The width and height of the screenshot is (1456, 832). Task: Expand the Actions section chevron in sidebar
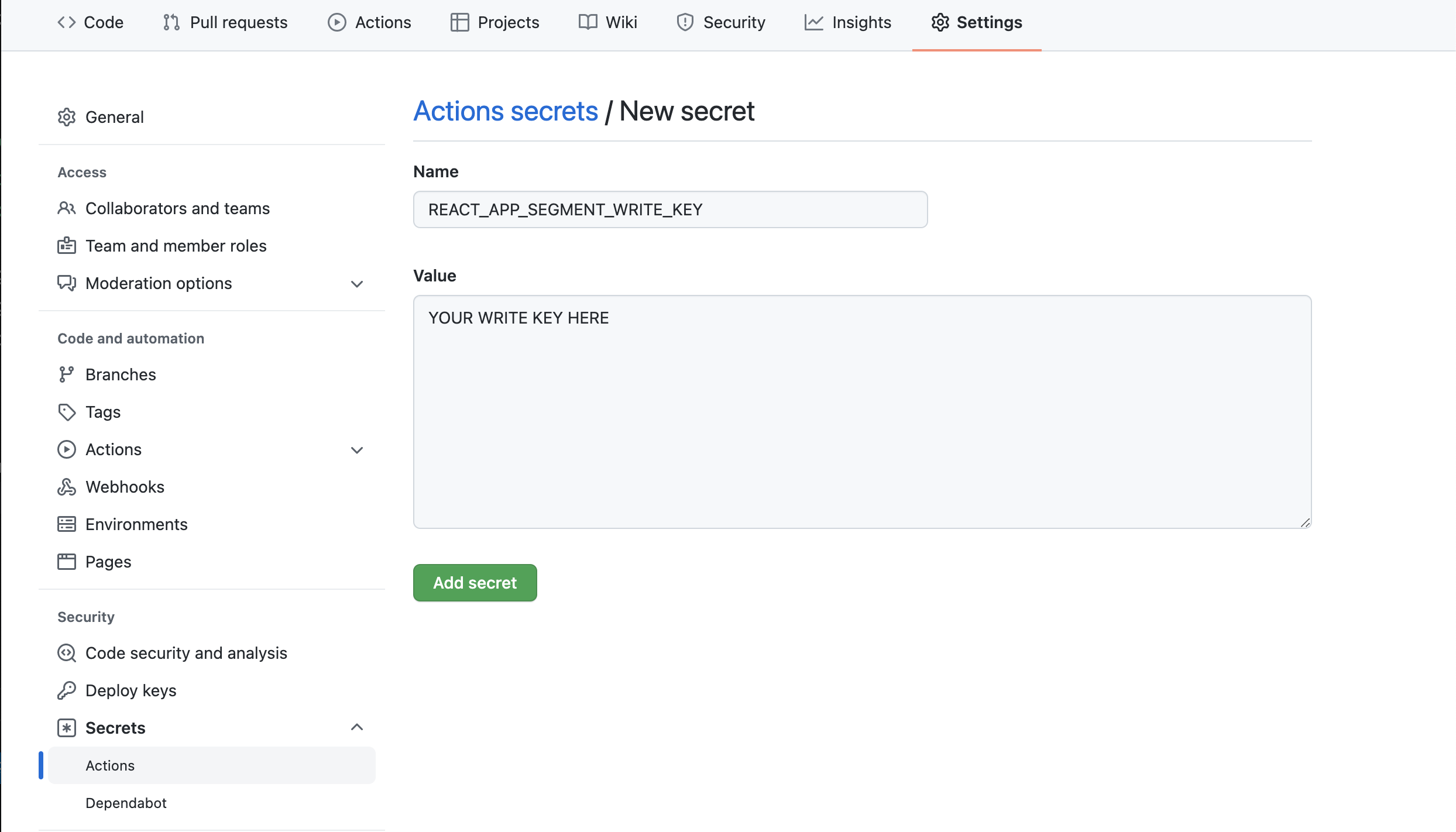click(x=357, y=450)
